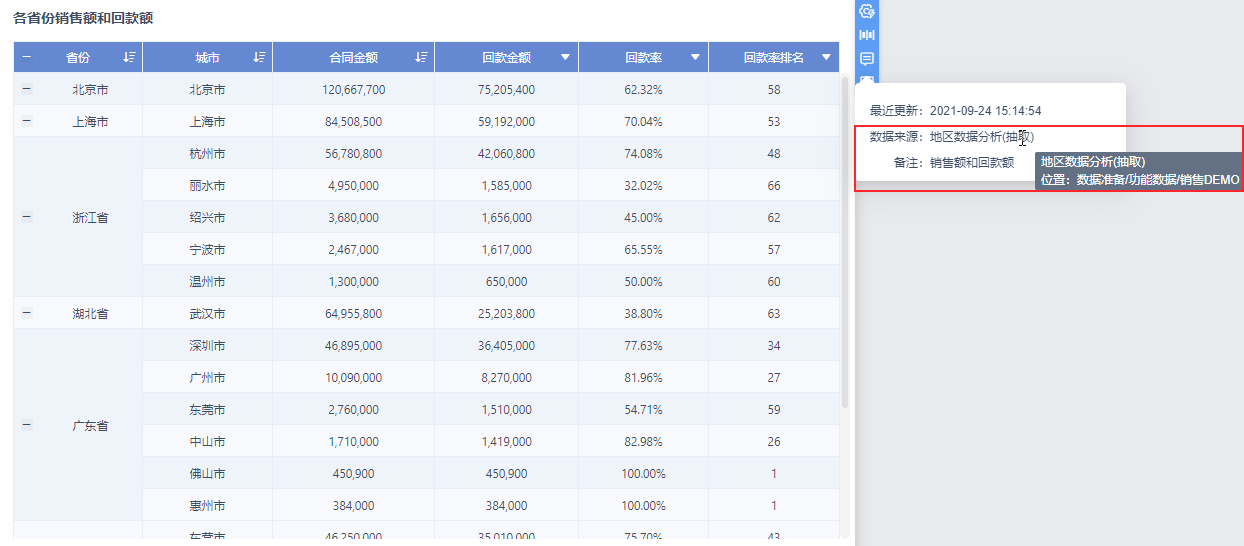
Task: Select the 温州市 city cell
Action: point(207,281)
